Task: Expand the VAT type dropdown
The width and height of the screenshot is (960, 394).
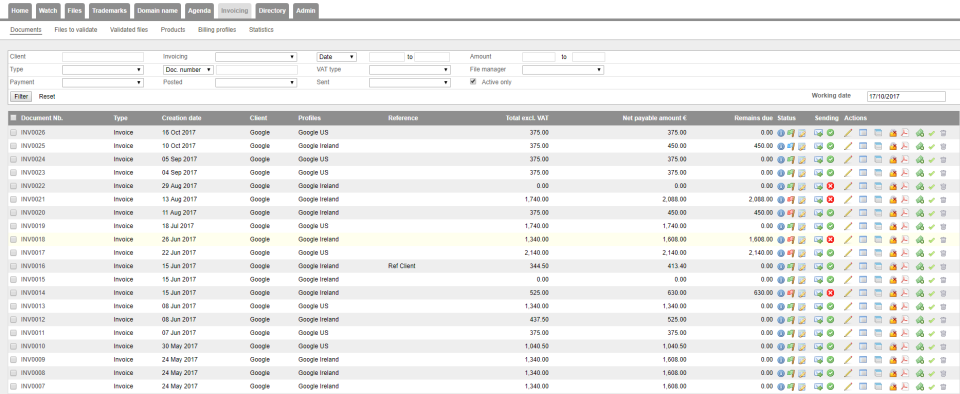Action: pos(410,70)
